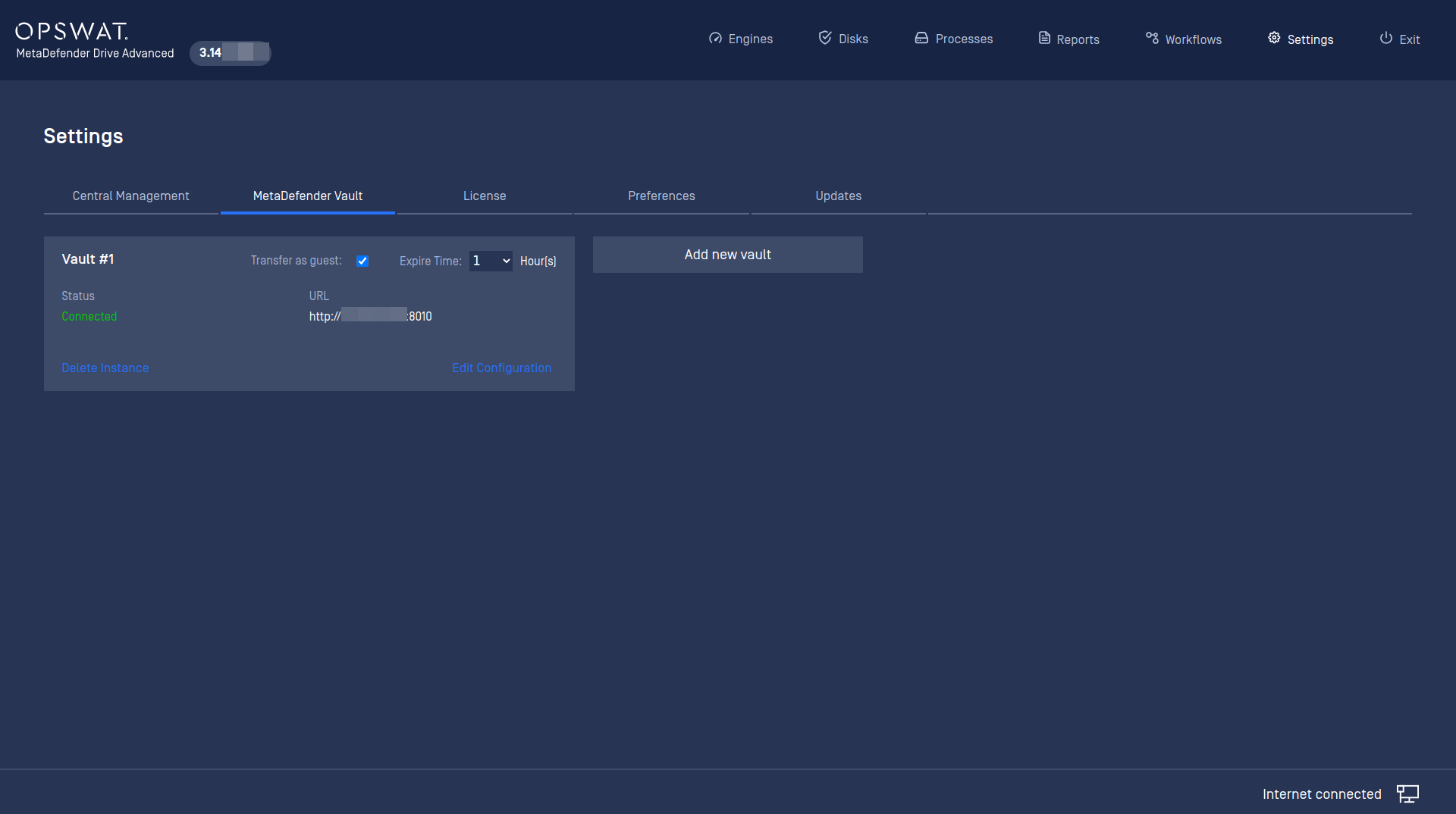Open the Expire Time dropdown
1456x814 pixels.
(x=491, y=261)
